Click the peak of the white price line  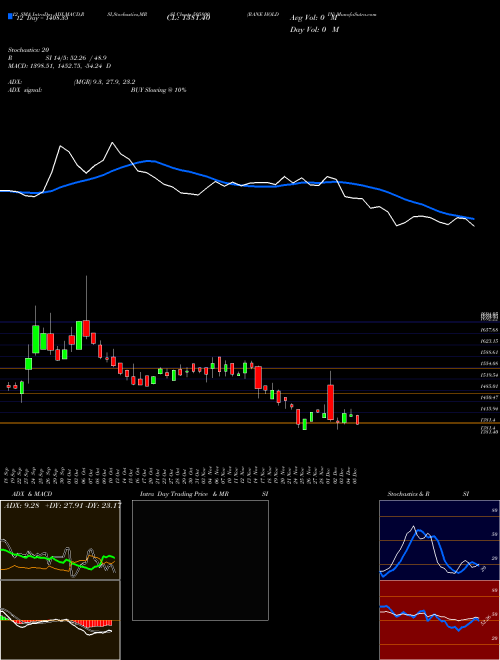click(x=112, y=143)
